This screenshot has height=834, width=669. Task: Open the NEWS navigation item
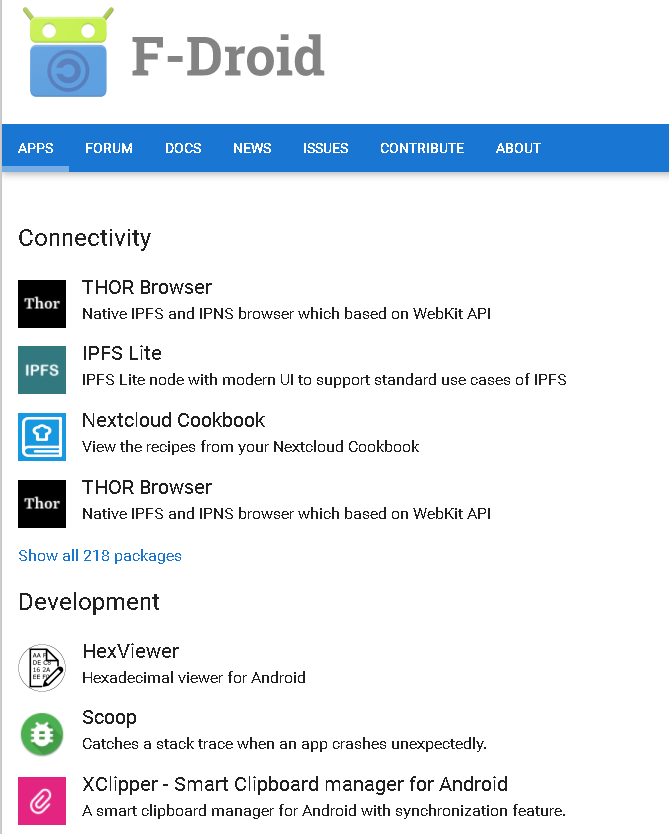click(x=252, y=148)
